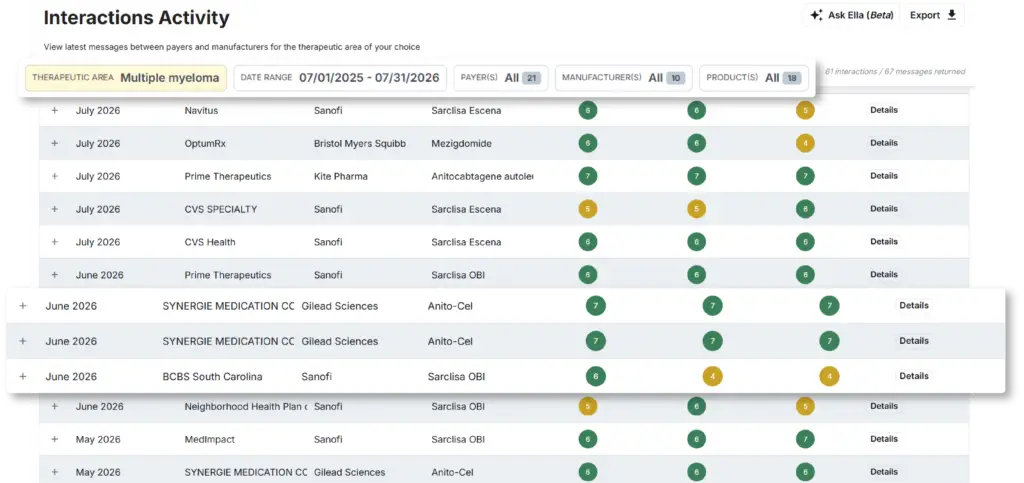
Task: Click first yellow 5 in Neighborhood Health row
Action: (x=588, y=406)
